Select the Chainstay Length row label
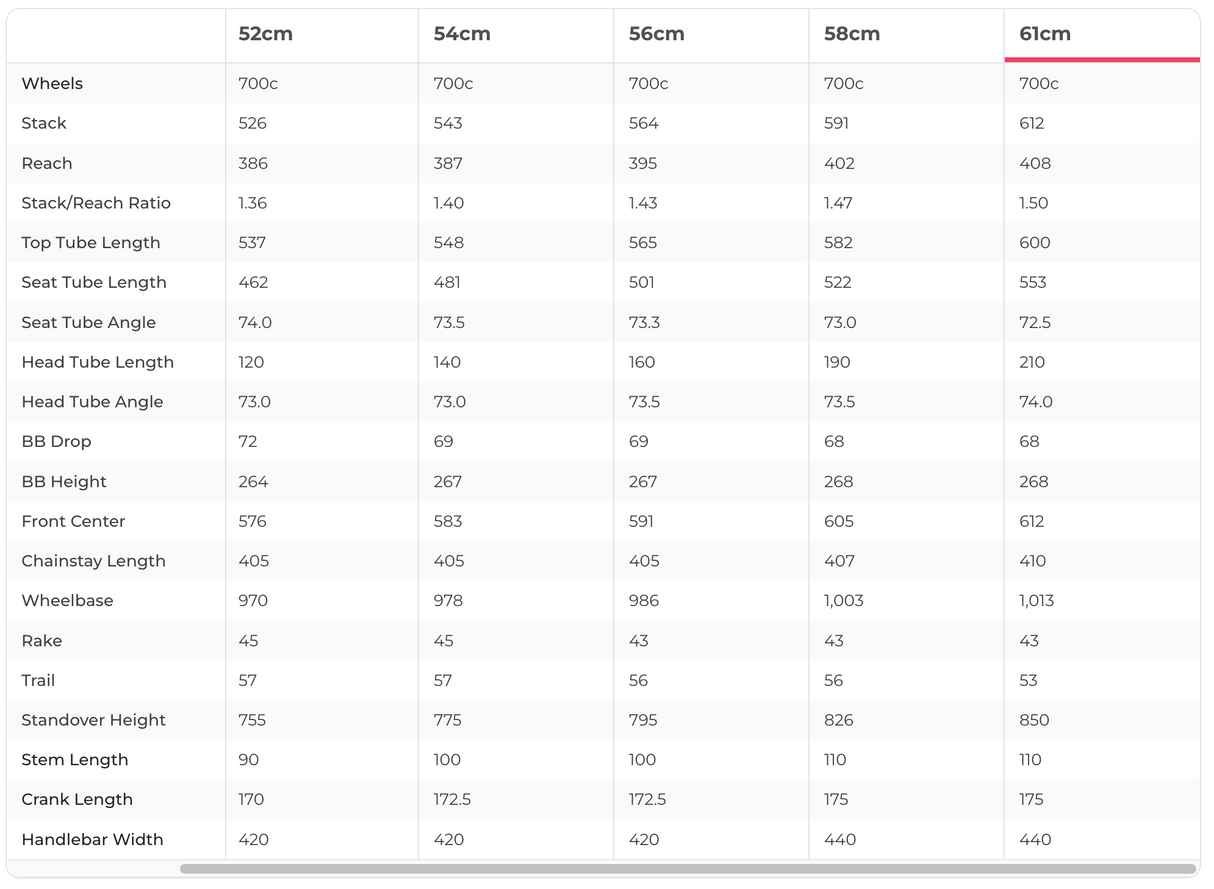The width and height of the screenshot is (1214, 889). click(93, 561)
